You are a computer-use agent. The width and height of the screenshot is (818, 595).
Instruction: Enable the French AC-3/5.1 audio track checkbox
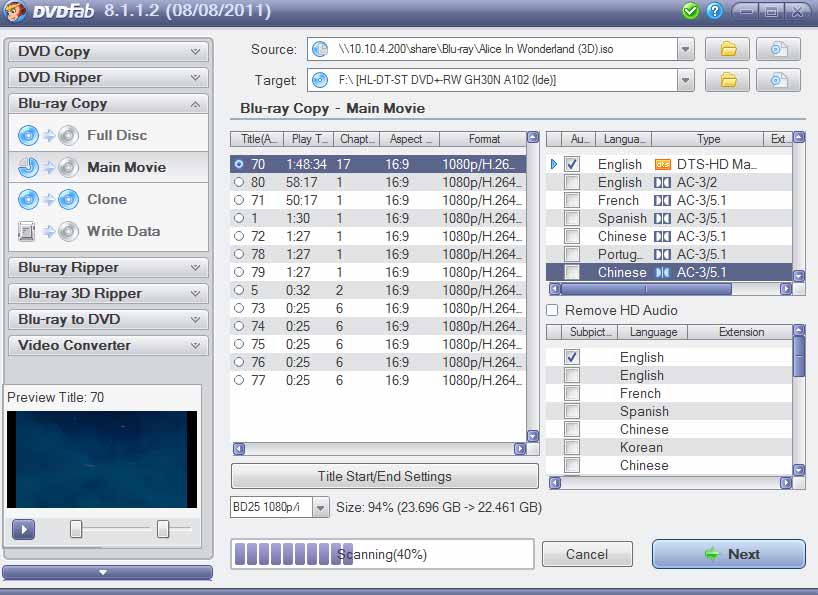click(x=572, y=201)
